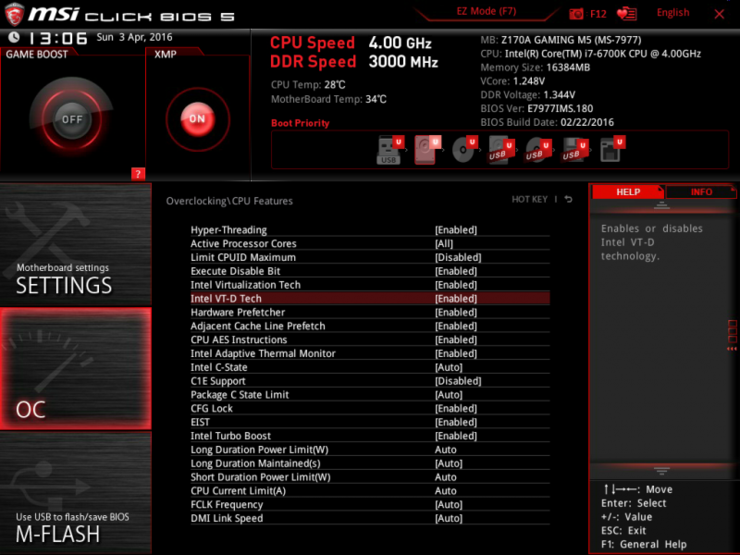Image resolution: width=740 pixels, height=555 pixels.
Task: Open Active Processor Cores [All] value
Action: (444, 244)
